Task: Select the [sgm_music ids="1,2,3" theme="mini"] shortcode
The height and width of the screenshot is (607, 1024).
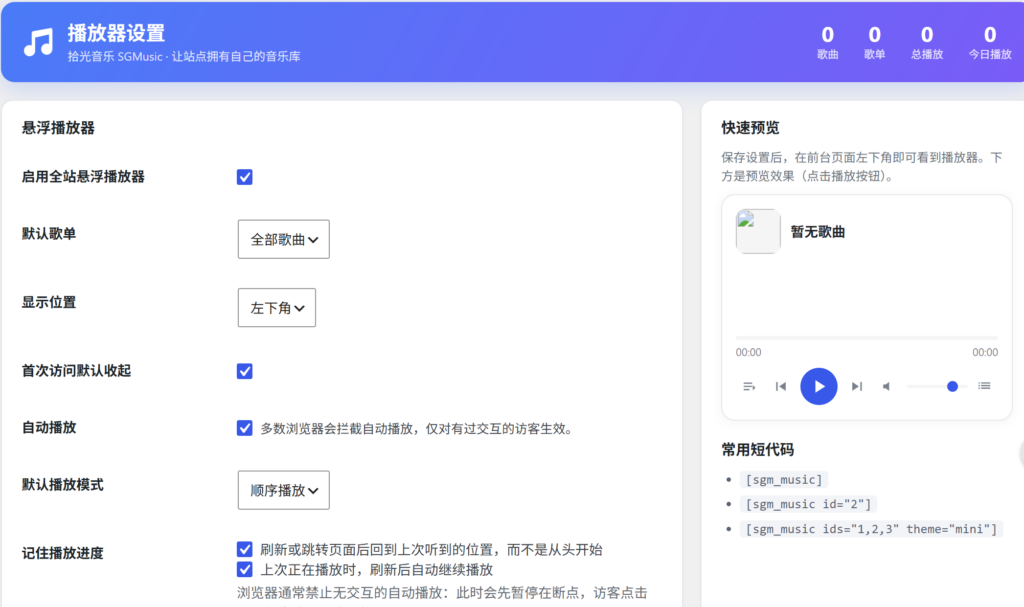Action: coord(871,529)
